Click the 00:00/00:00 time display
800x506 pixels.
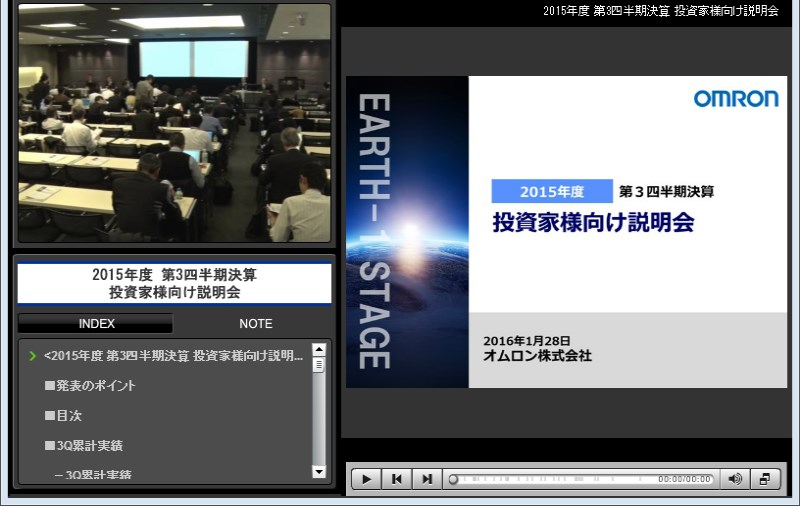coord(684,479)
